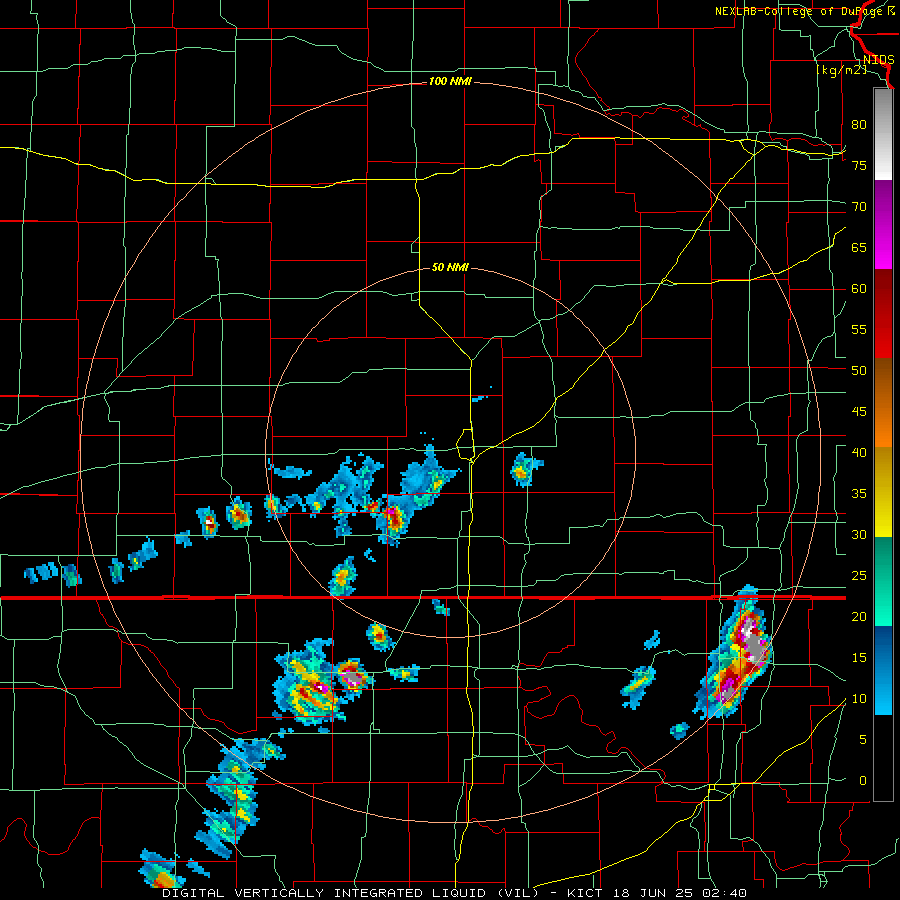Click the 40 value on the VIL scale

tap(859, 452)
